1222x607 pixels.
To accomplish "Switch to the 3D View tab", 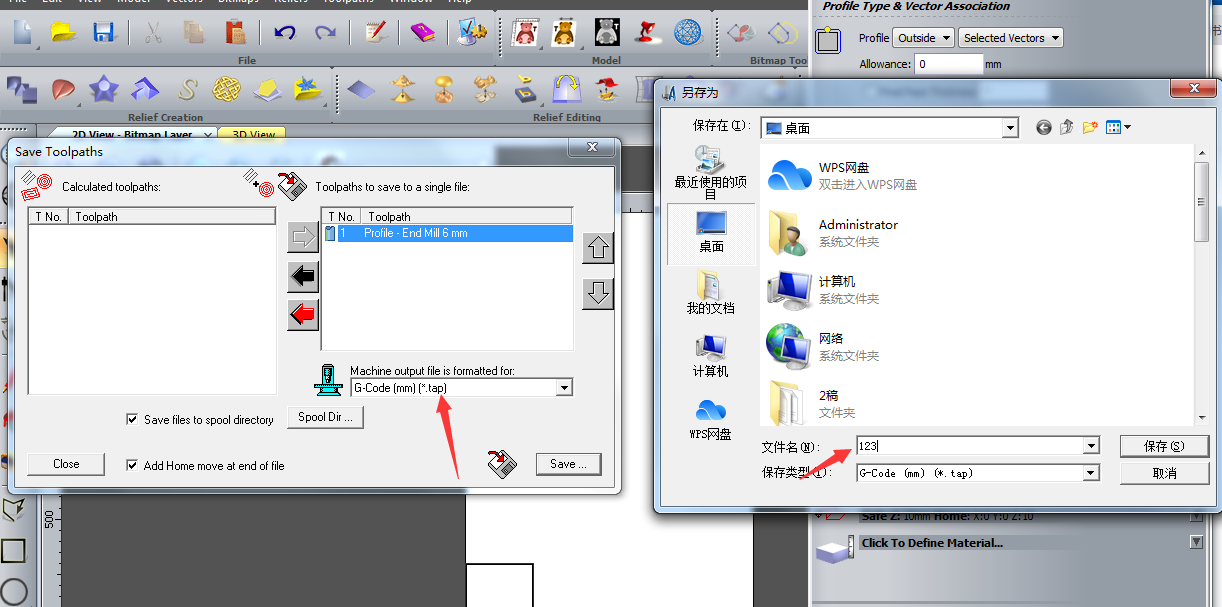I will 253,134.
